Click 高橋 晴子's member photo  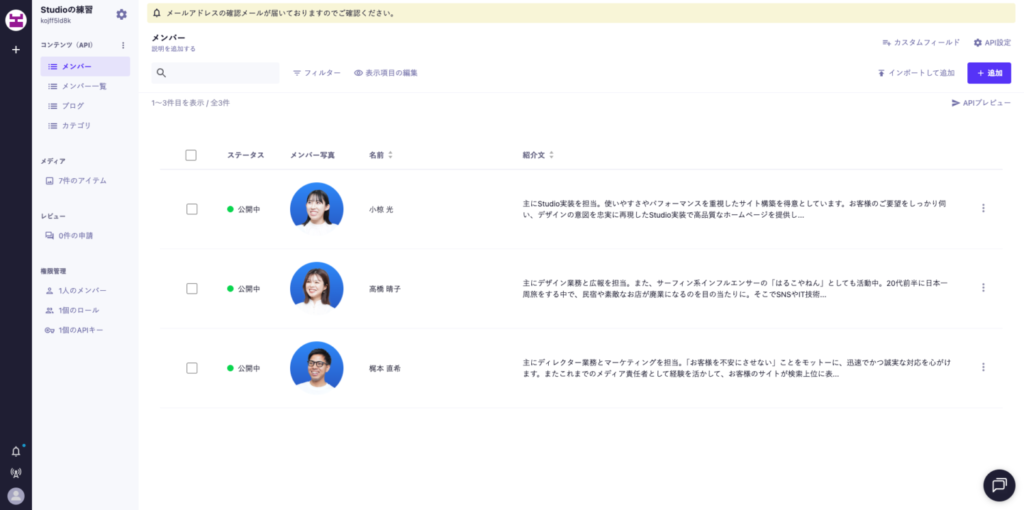pyautogui.click(x=316, y=286)
